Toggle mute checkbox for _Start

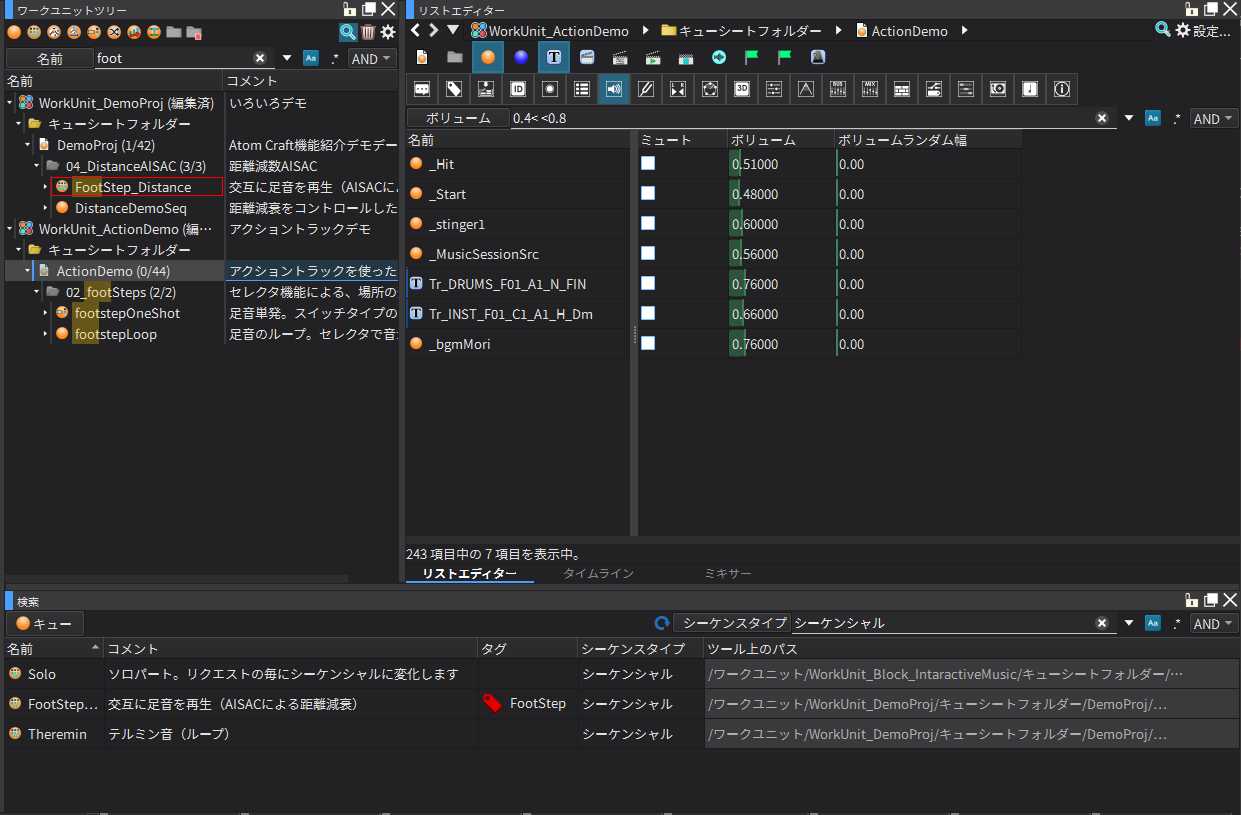coord(648,193)
